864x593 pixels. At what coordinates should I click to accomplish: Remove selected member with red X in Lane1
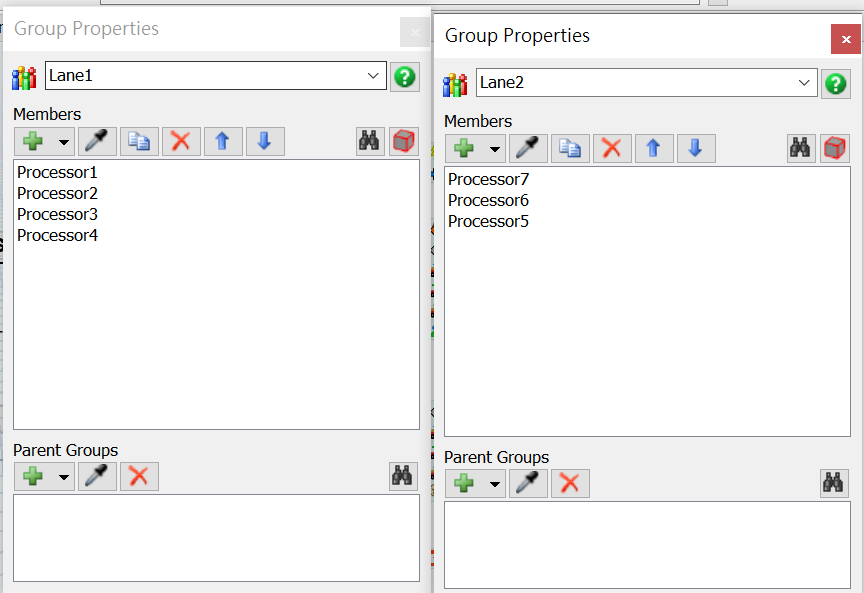click(180, 141)
